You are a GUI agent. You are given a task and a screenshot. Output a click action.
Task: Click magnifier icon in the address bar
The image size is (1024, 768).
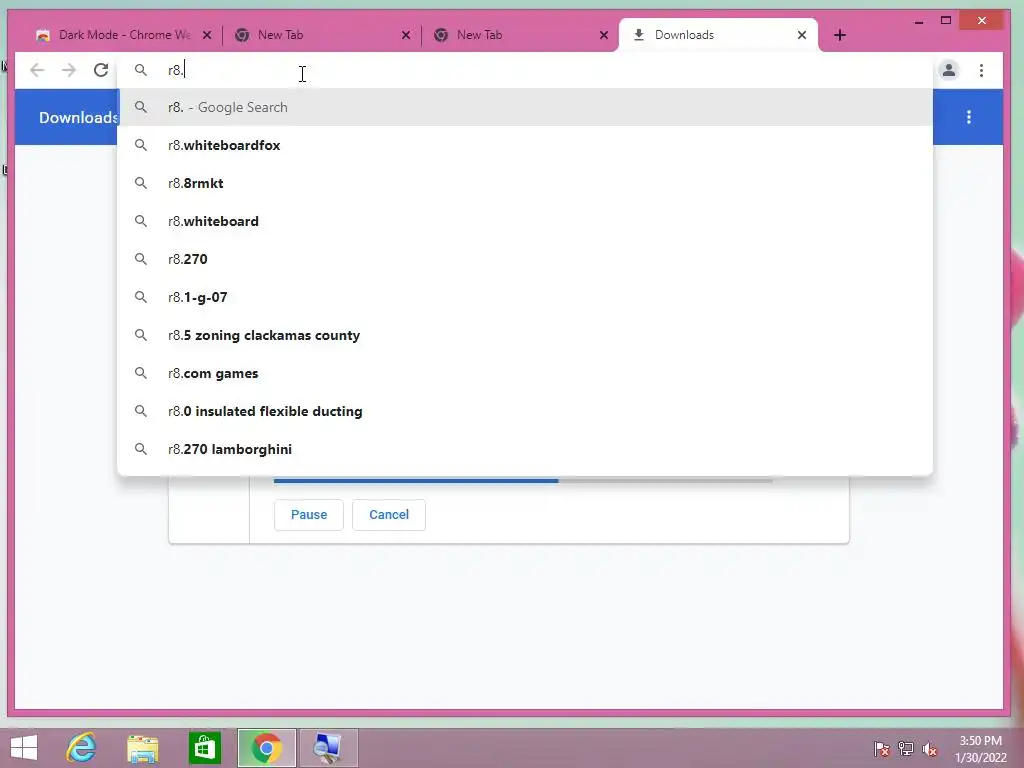click(140, 70)
